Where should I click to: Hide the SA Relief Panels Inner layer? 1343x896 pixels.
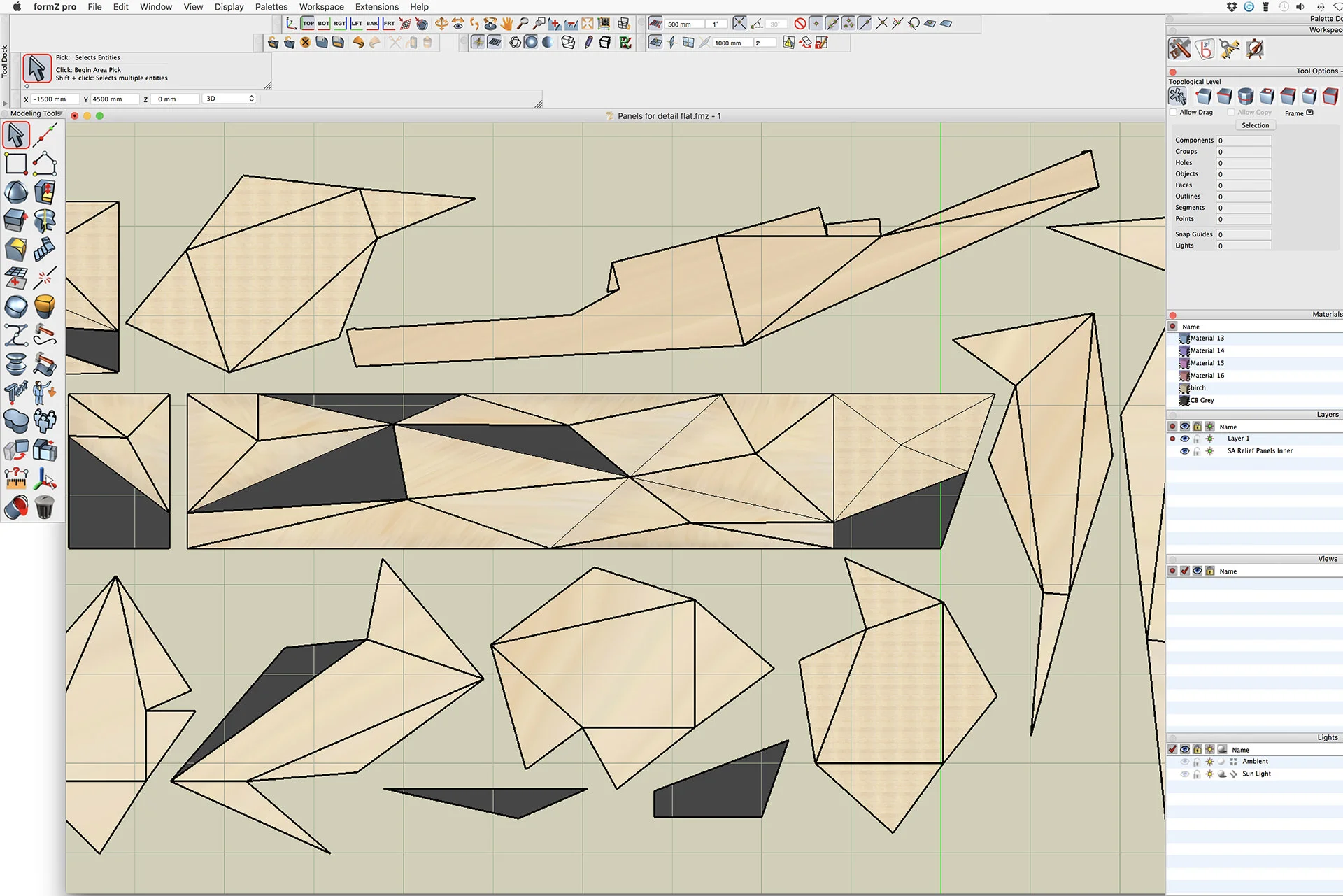pyautogui.click(x=1184, y=451)
